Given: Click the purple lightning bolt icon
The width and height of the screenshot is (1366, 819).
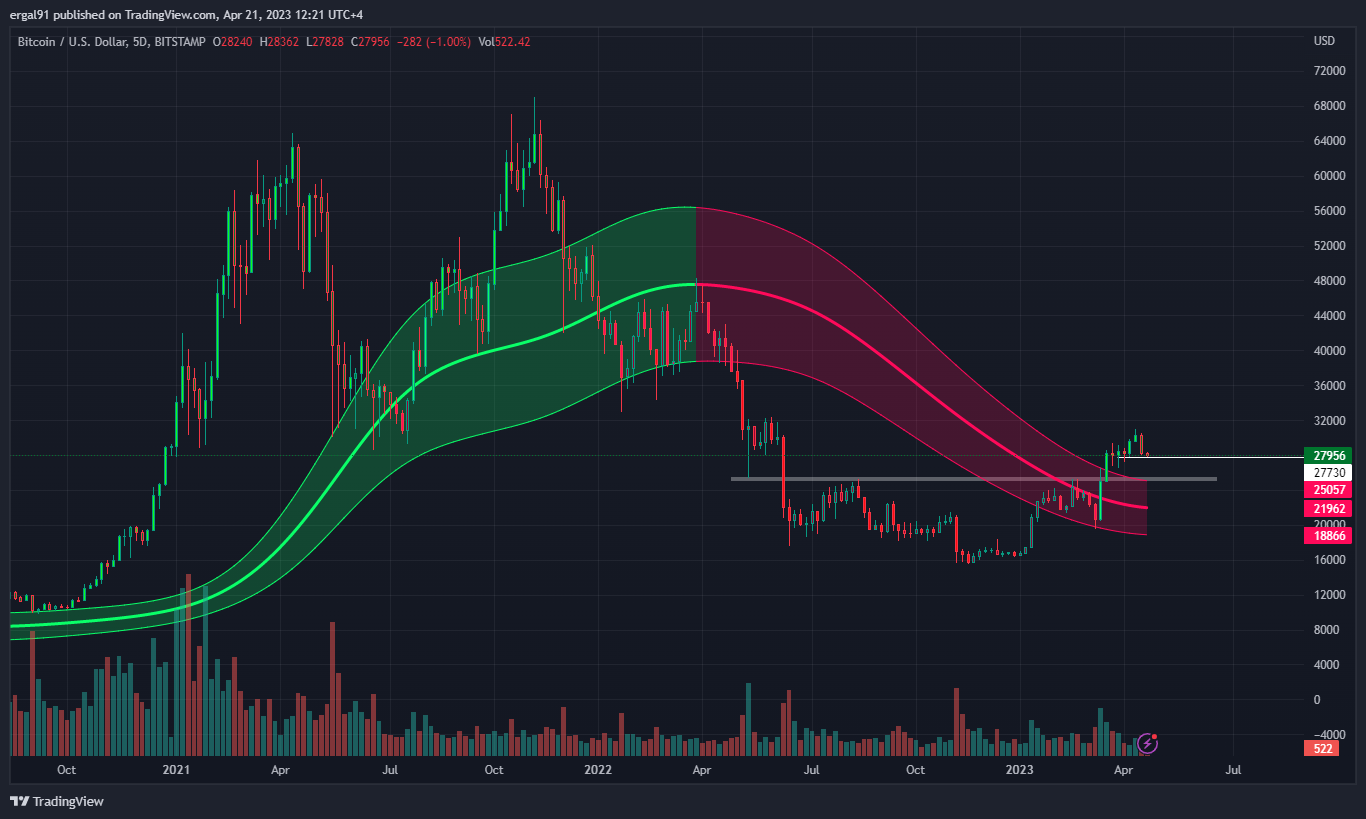Looking at the screenshot, I should pos(1148,743).
